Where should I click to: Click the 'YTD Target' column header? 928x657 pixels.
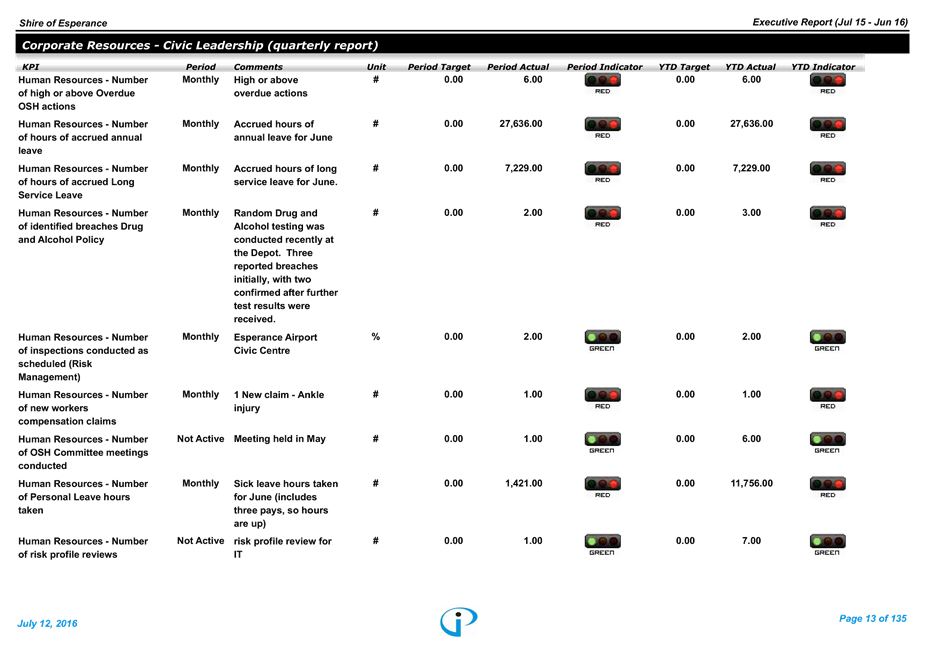point(684,67)
